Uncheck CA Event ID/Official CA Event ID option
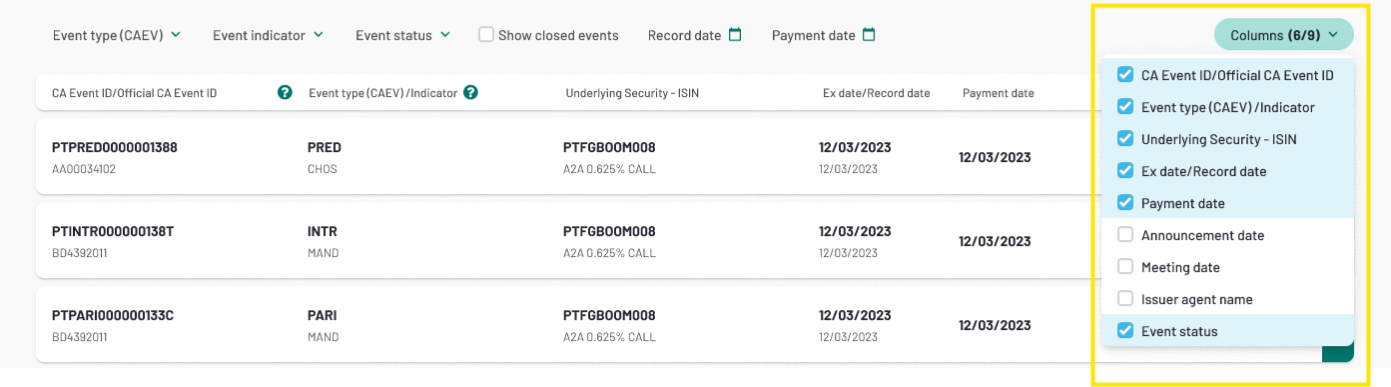 pos(1125,75)
